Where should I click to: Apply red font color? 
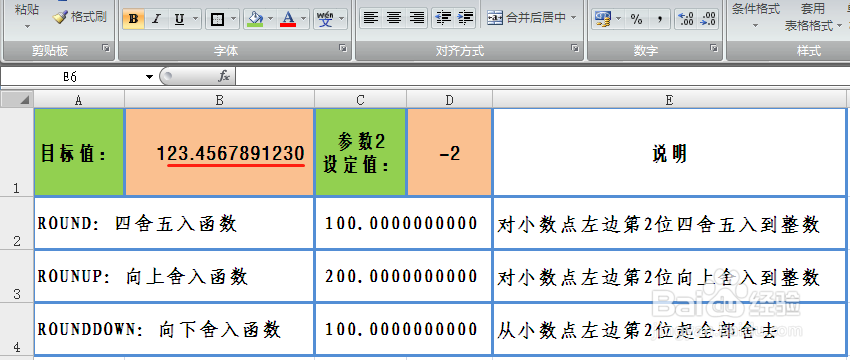click(288, 20)
